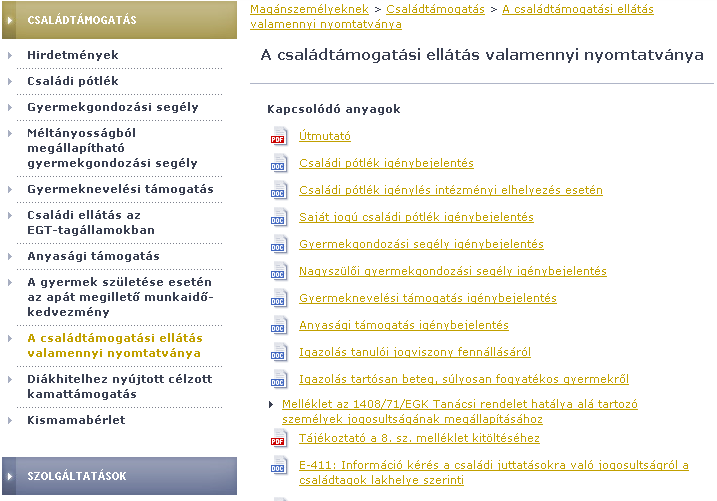Open the Melléklet az 1408/71/EGK Tanácsi rendelet link

tap(460, 411)
